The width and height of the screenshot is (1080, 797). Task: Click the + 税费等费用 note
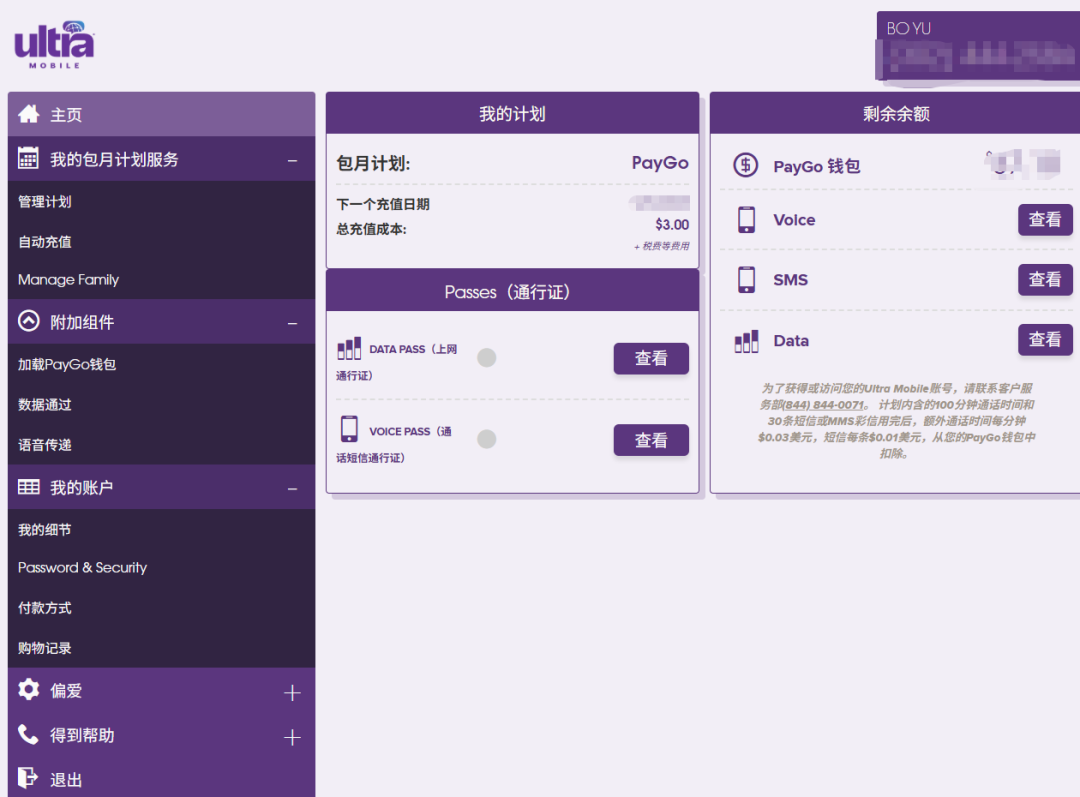tap(661, 246)
